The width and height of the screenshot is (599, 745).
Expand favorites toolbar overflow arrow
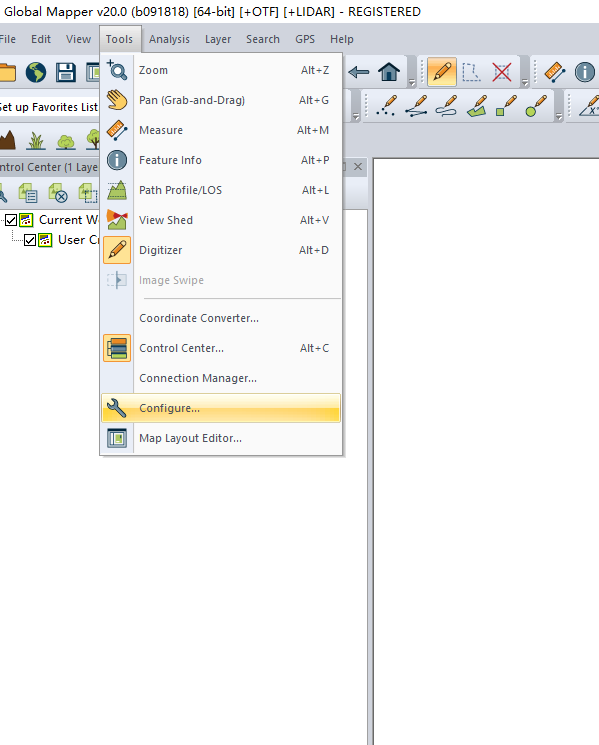pos(355,116)
